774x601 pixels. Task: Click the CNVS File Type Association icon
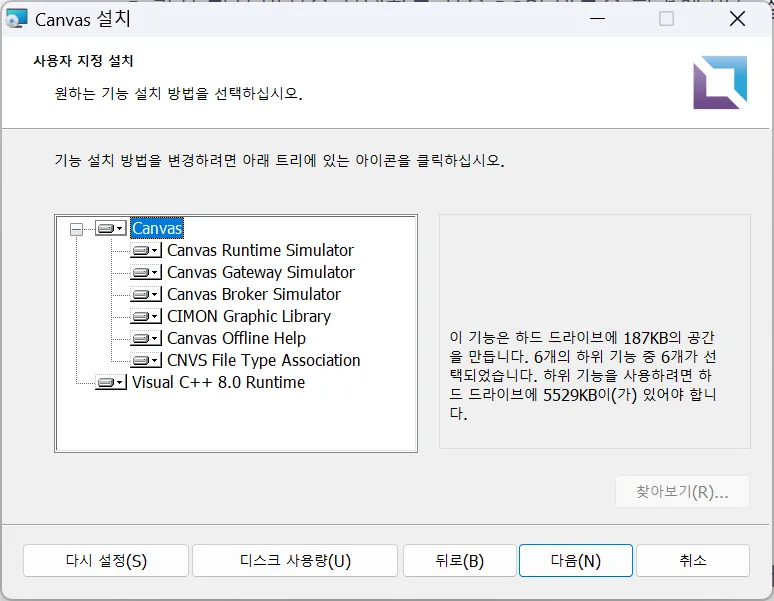[x=145, y=361]
